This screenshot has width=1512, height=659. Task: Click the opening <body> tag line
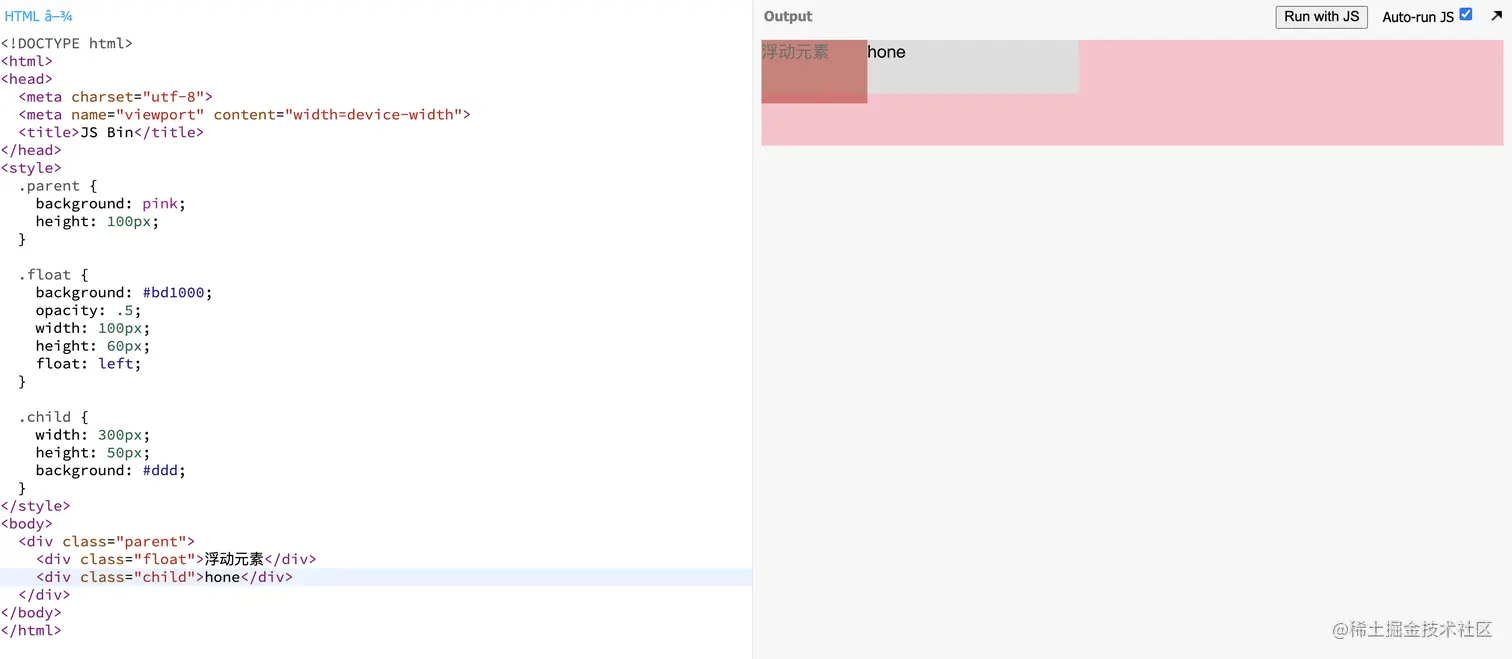(26, 524)
